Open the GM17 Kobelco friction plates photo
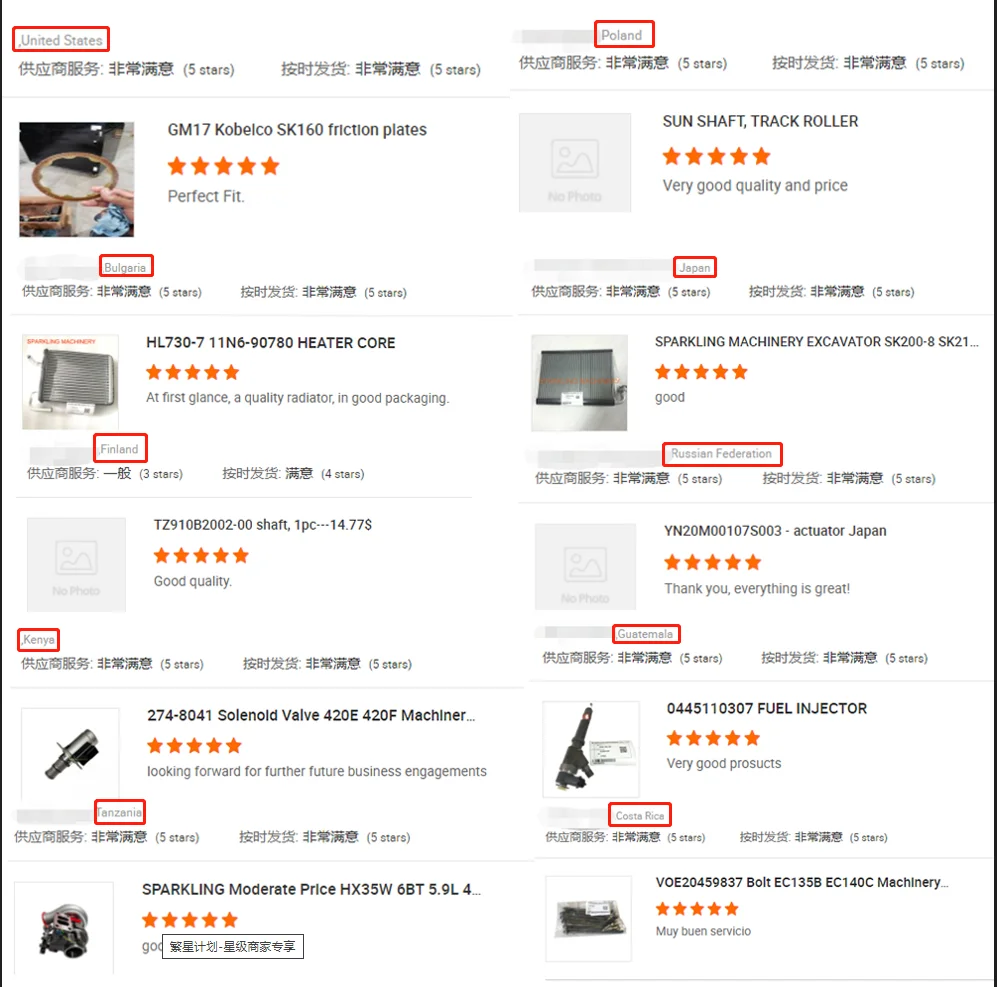The height and width of the screenshot is (987, 997). [x=77, y=179]
